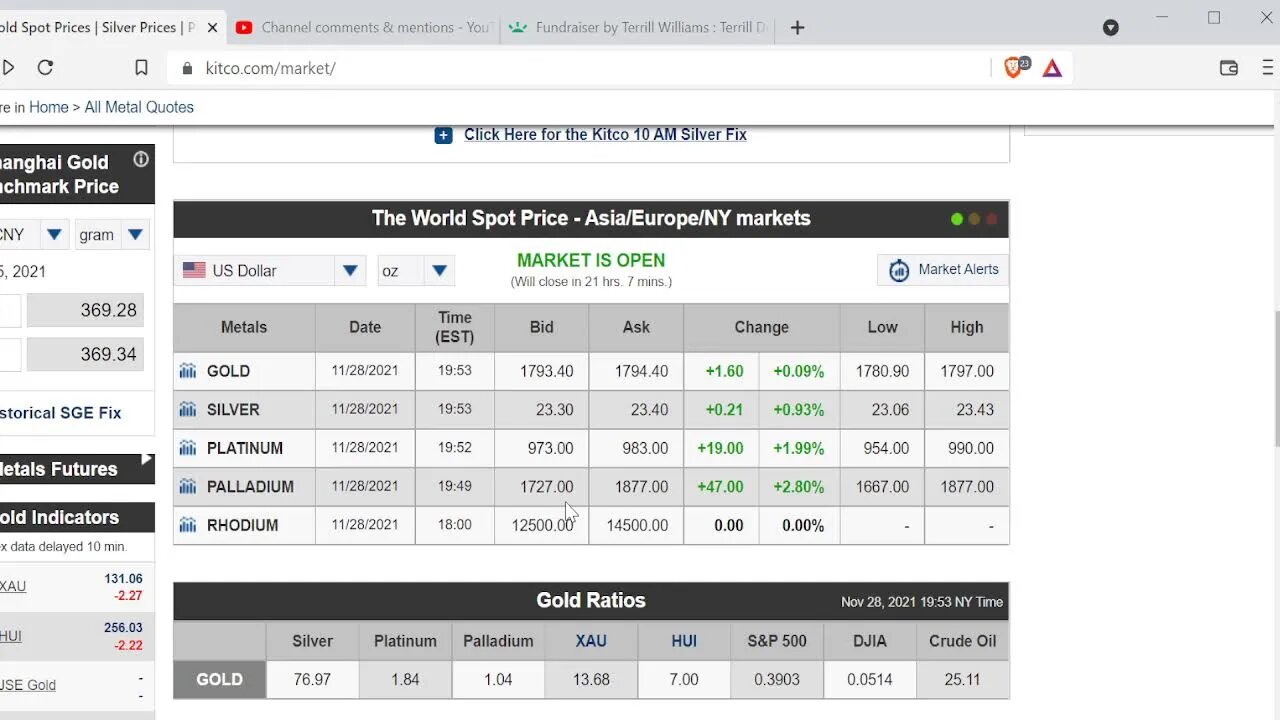Click the address bar URL kitco.com/market/

(x=270, y=68)
